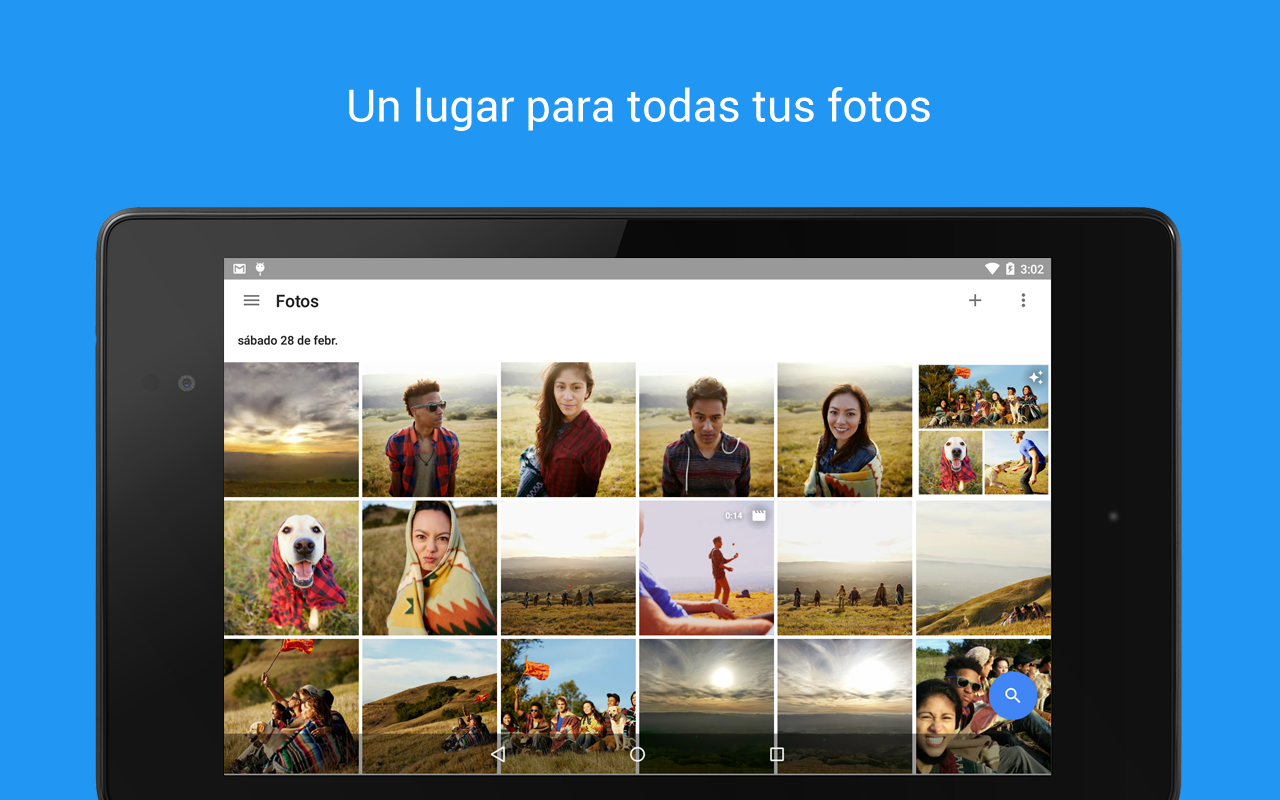Tap the Gmail notification icon in status bar
Screen dimensions: 1280x800
click(x=240, y=269)
